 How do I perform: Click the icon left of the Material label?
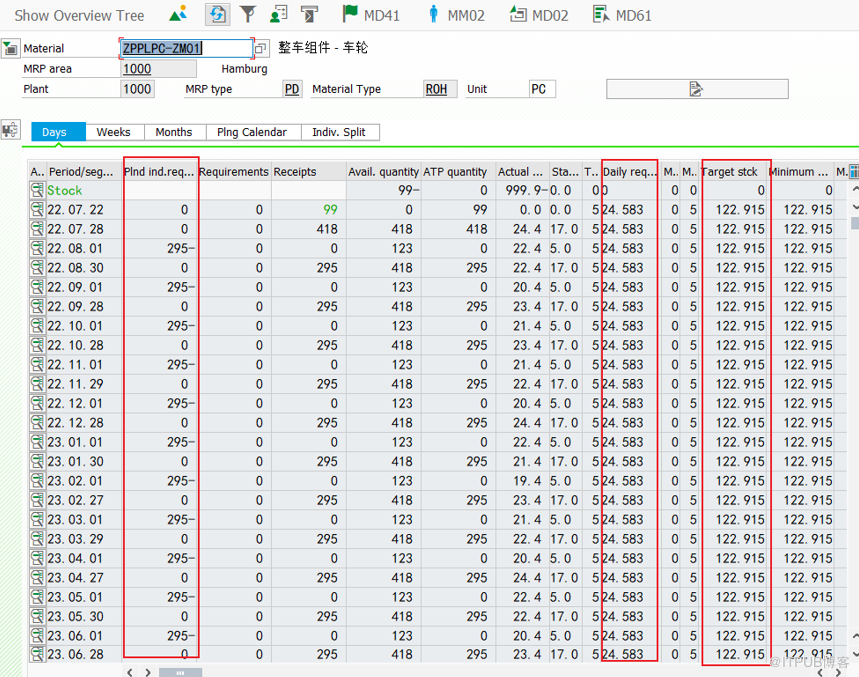tap(10, 48)
